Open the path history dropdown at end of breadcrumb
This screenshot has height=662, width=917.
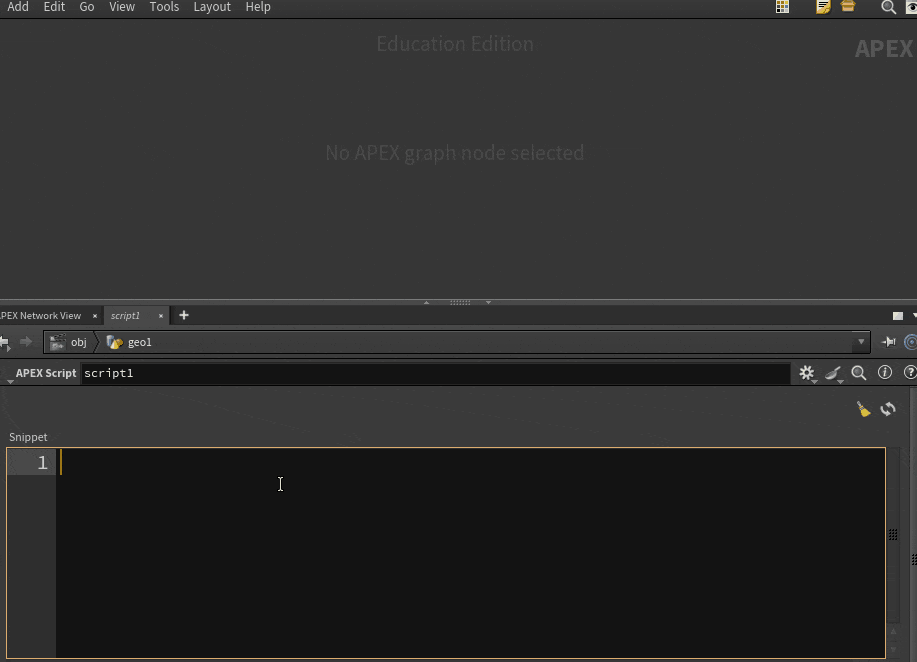click(x=860, y=341)
